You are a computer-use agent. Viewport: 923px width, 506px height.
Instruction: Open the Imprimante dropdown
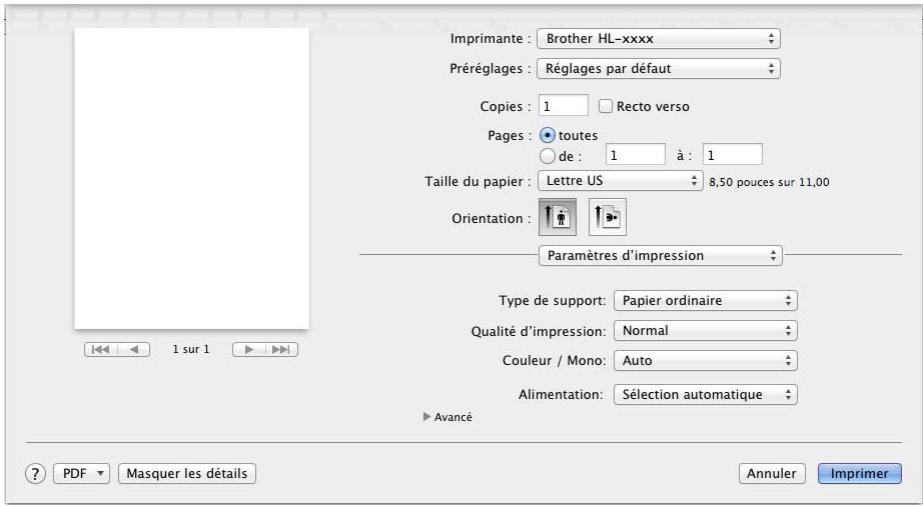coord(659,39)
